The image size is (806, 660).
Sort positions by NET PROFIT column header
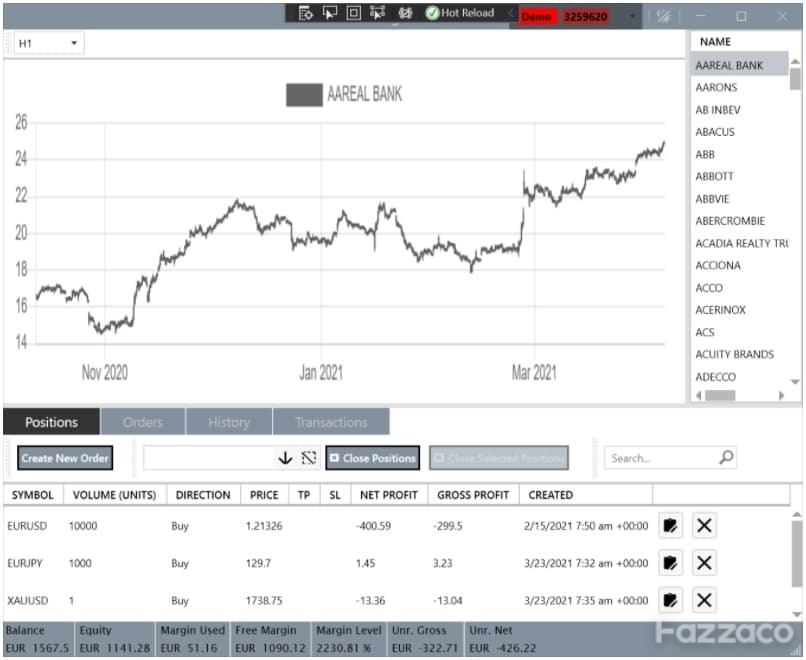(x=389, y=494)
